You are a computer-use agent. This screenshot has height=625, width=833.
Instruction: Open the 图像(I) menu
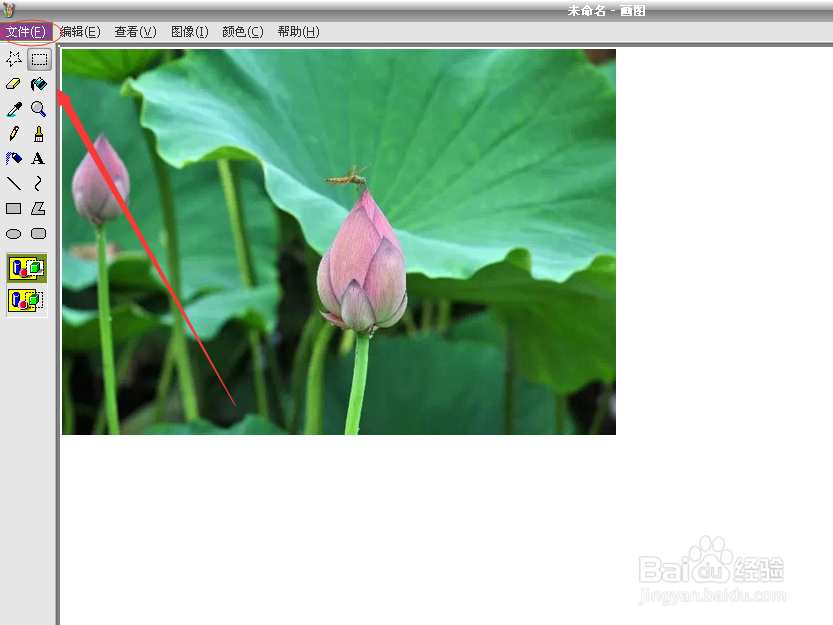[x=190, y=32]
